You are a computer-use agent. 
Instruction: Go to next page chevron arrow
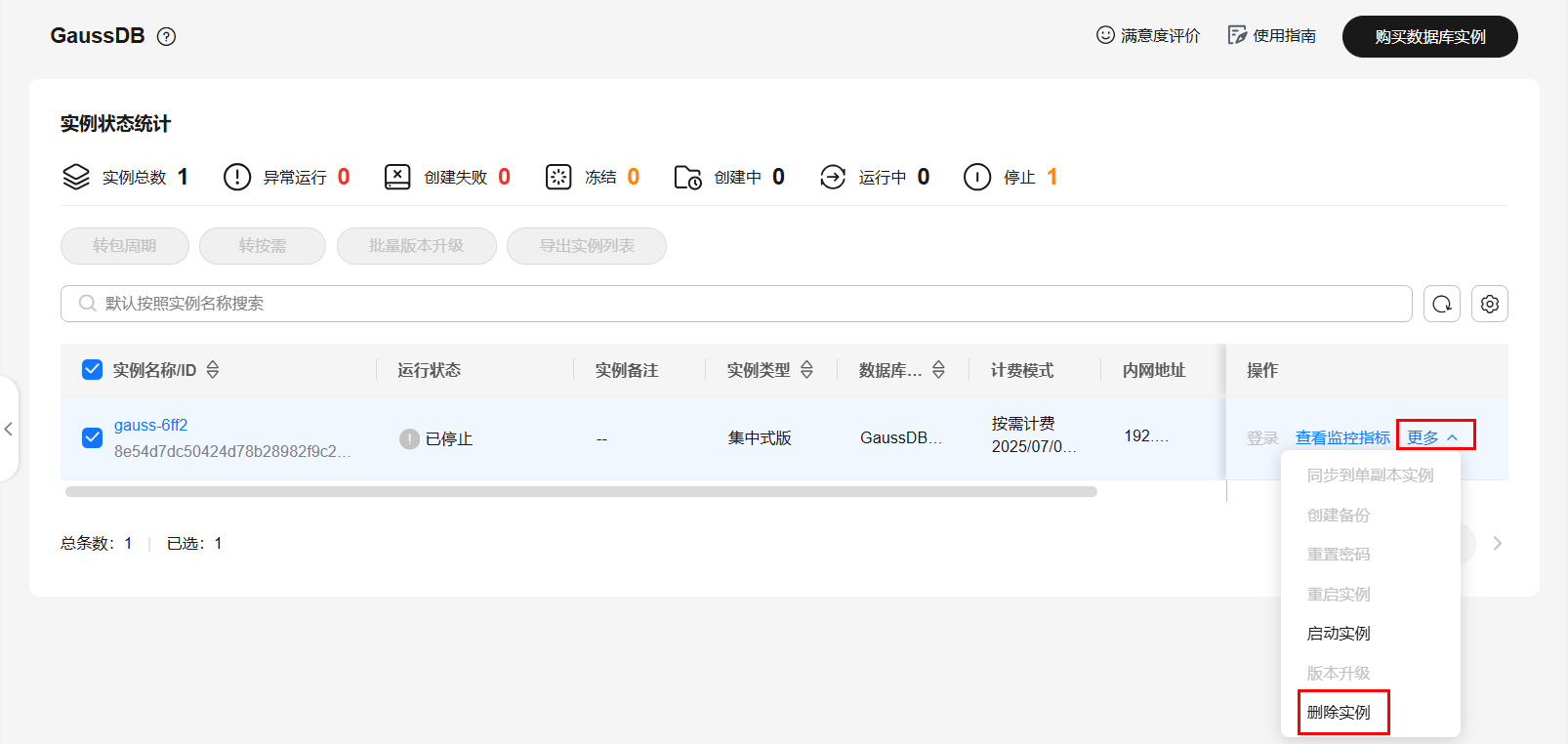coord(1497,544)
